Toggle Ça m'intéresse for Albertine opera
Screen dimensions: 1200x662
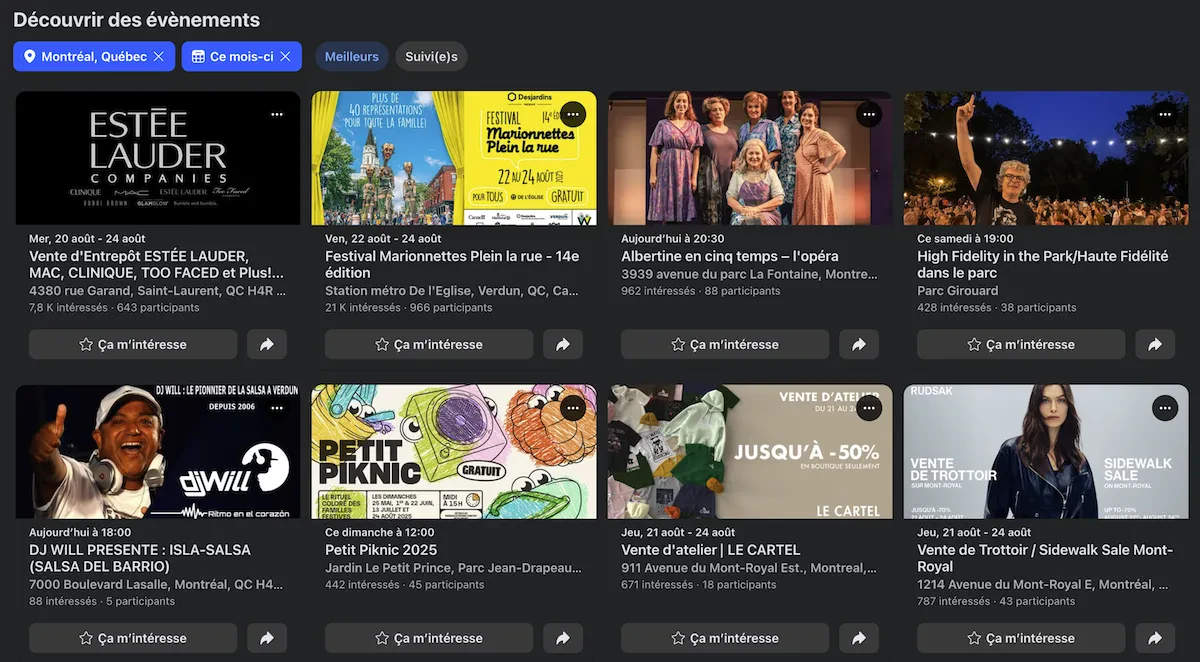coord(725,344)
